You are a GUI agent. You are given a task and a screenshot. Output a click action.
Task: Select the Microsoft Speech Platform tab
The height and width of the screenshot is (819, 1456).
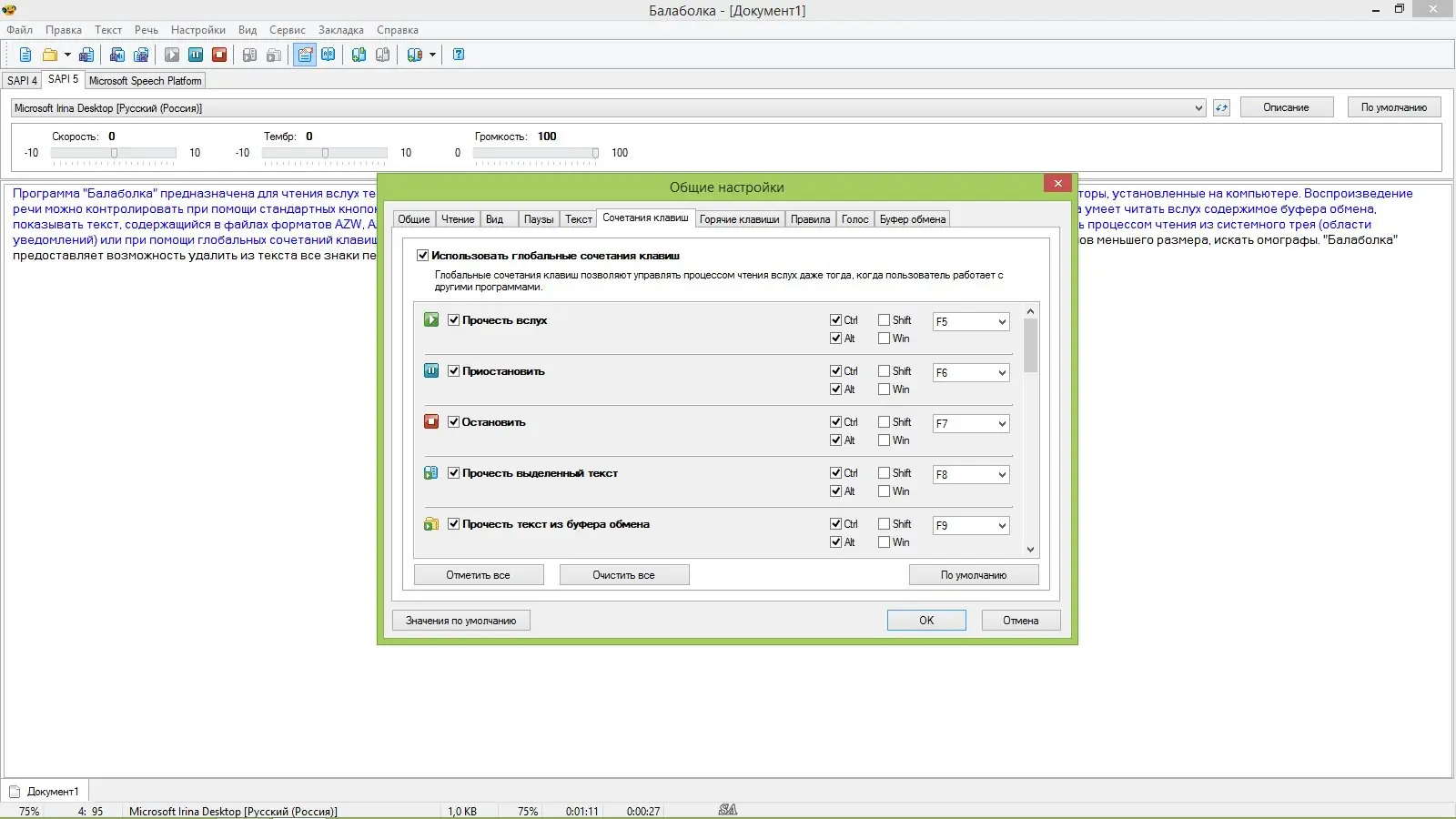pyautogui.click(x=146, y=81)
